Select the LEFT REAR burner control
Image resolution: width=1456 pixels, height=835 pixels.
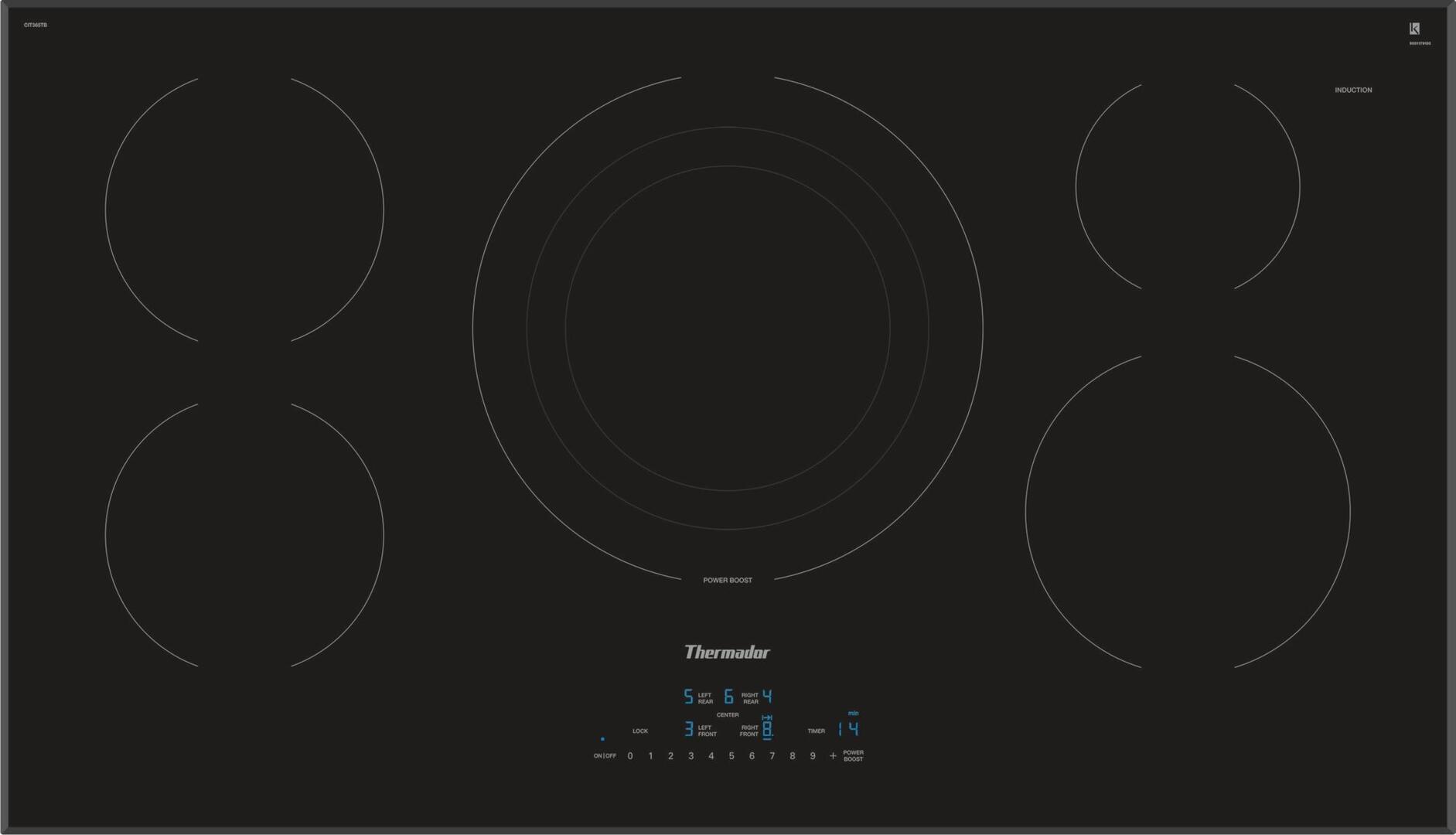(x=704, y=698)
